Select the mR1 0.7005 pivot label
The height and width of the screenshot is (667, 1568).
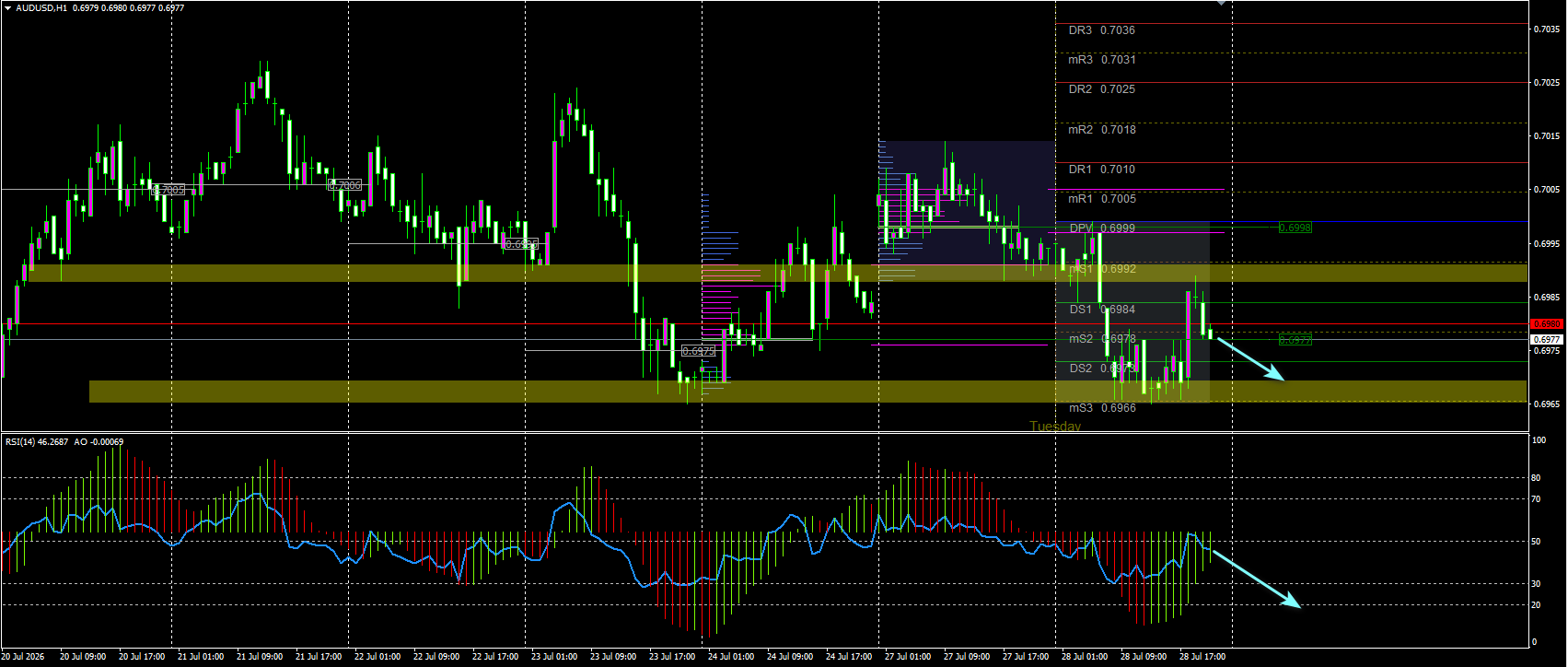1101,199
